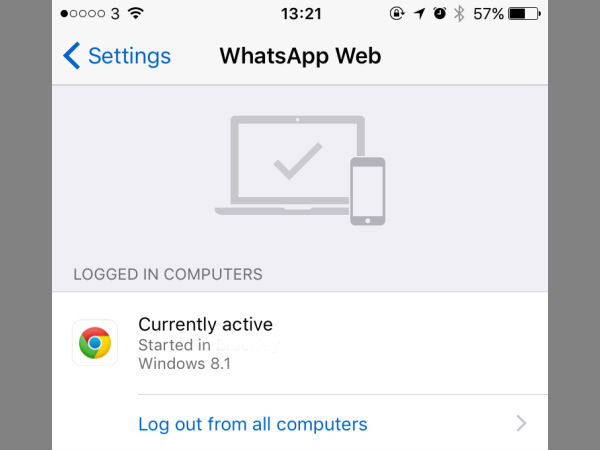
Task: Log out from all computers
Action: 253,424
